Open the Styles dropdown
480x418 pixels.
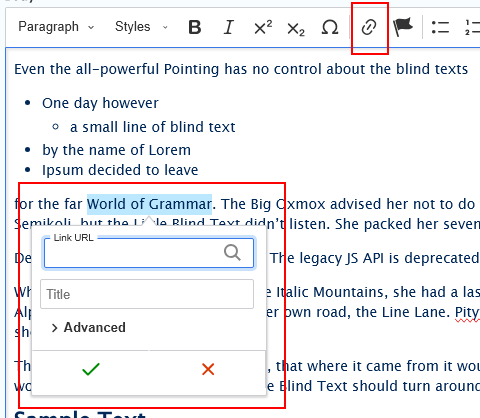[x=141, y=27]
